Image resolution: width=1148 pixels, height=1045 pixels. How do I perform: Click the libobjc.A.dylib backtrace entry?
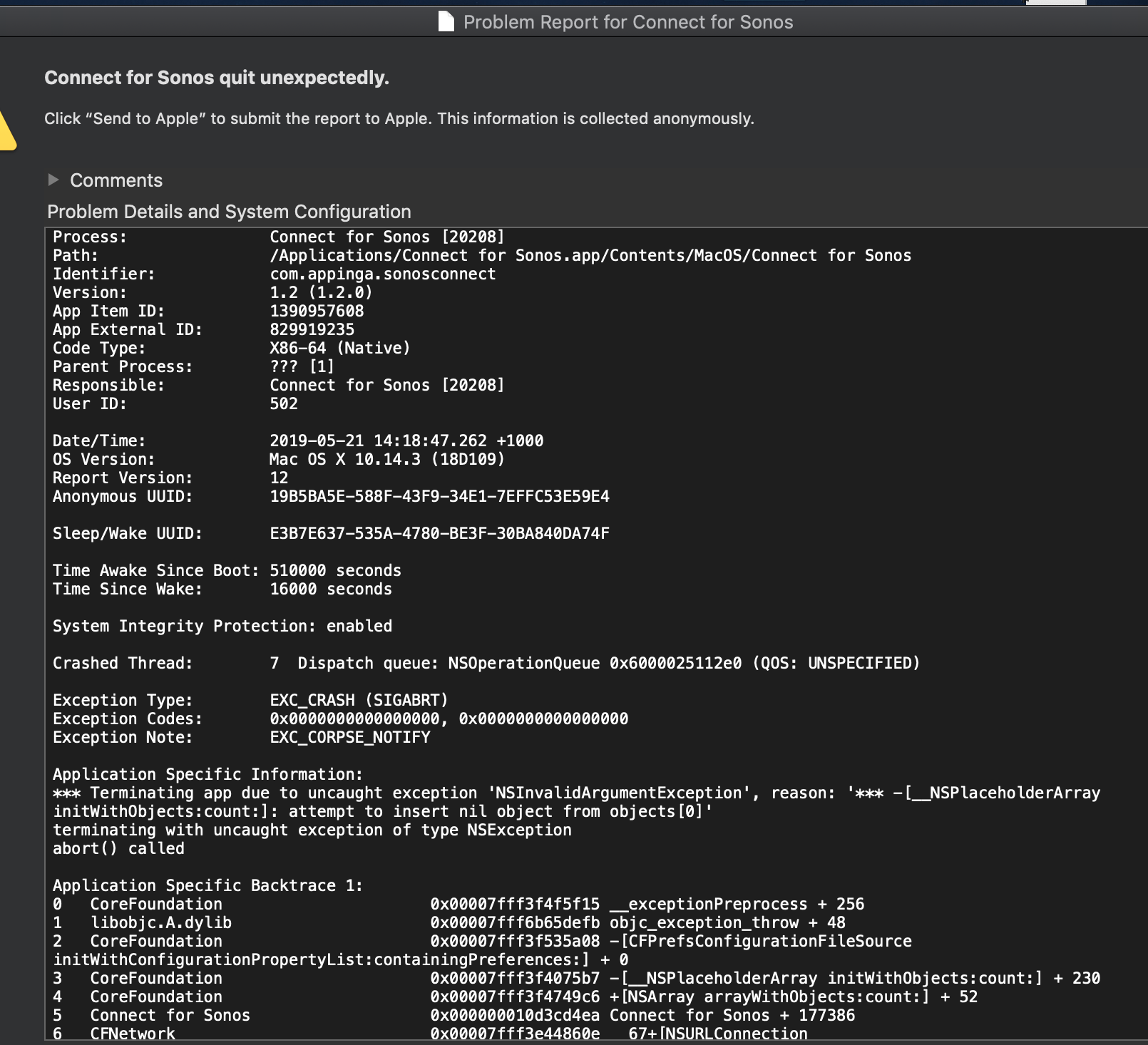(x=160, y=922)
